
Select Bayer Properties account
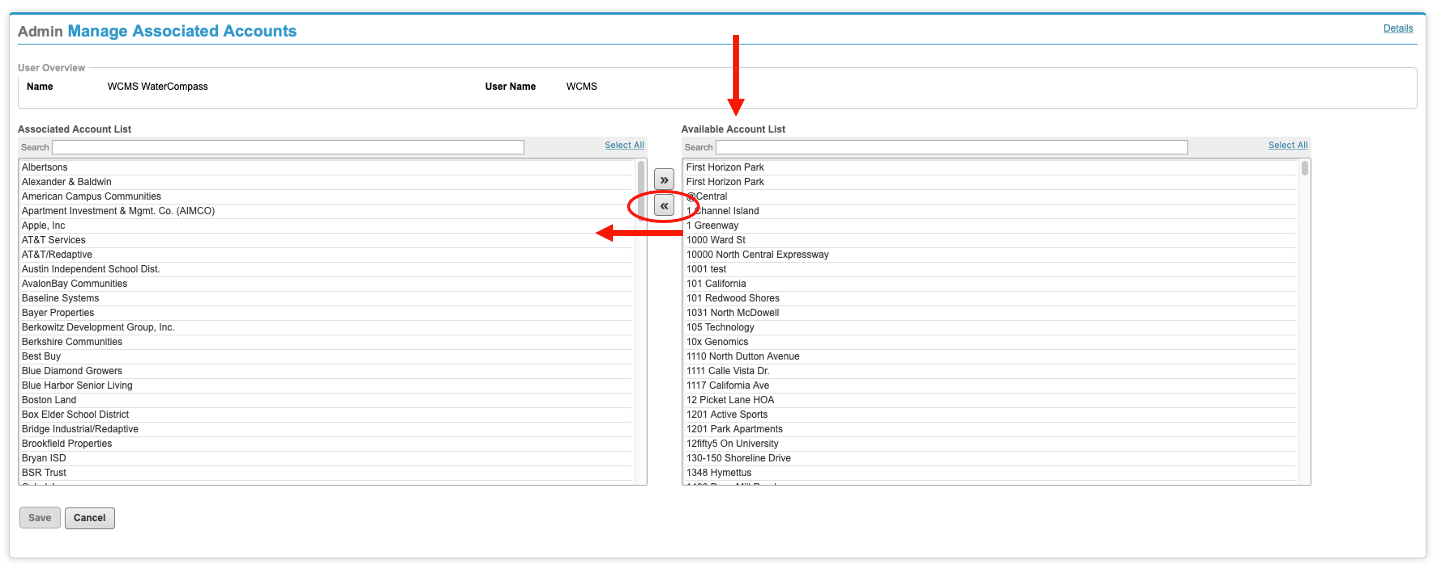327,312
